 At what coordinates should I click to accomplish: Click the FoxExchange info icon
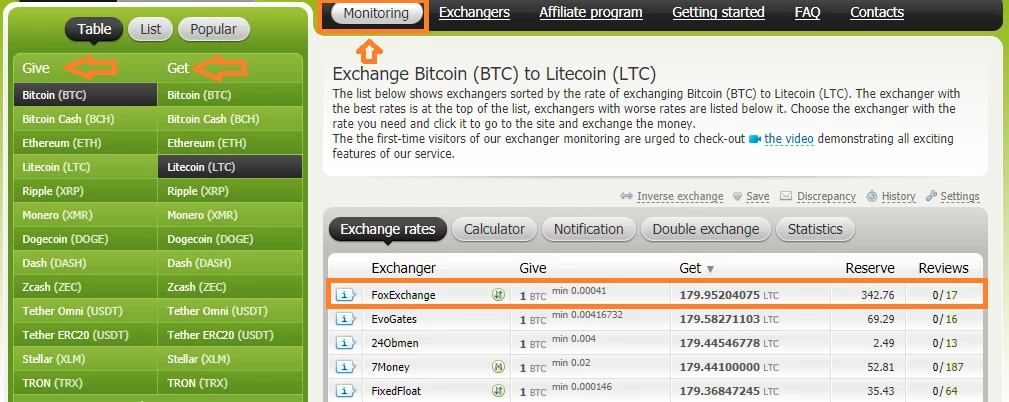pyautogui.click(x=346, y=295)
